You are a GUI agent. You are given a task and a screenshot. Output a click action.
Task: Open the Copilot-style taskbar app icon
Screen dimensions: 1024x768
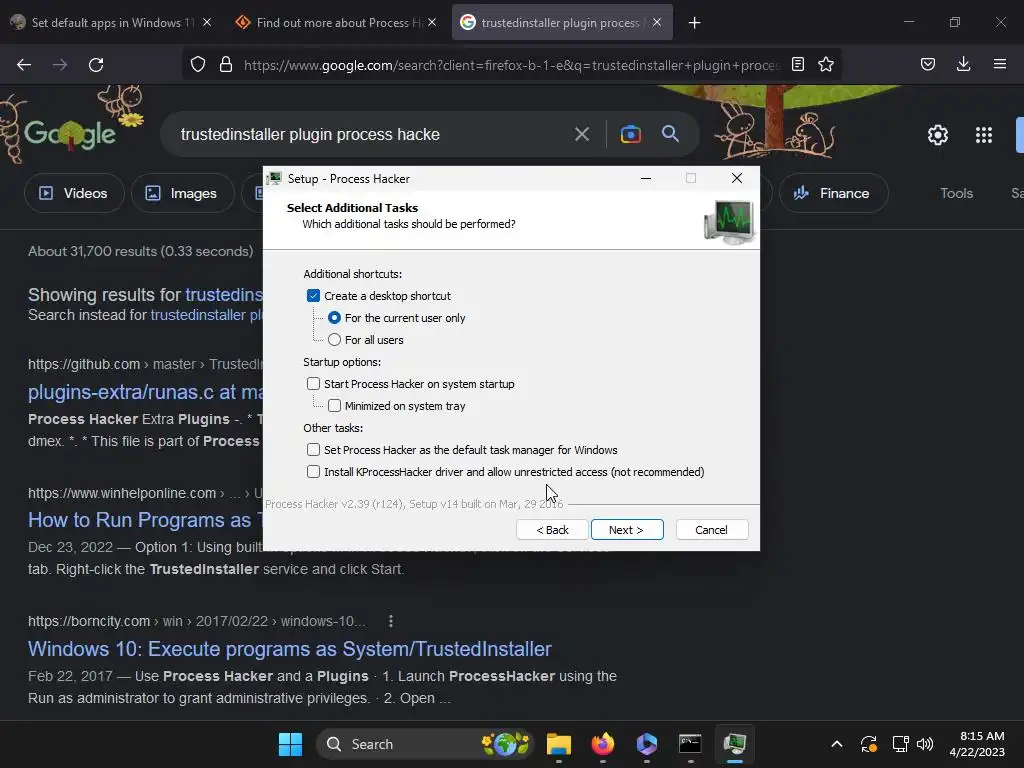[647, 744]
